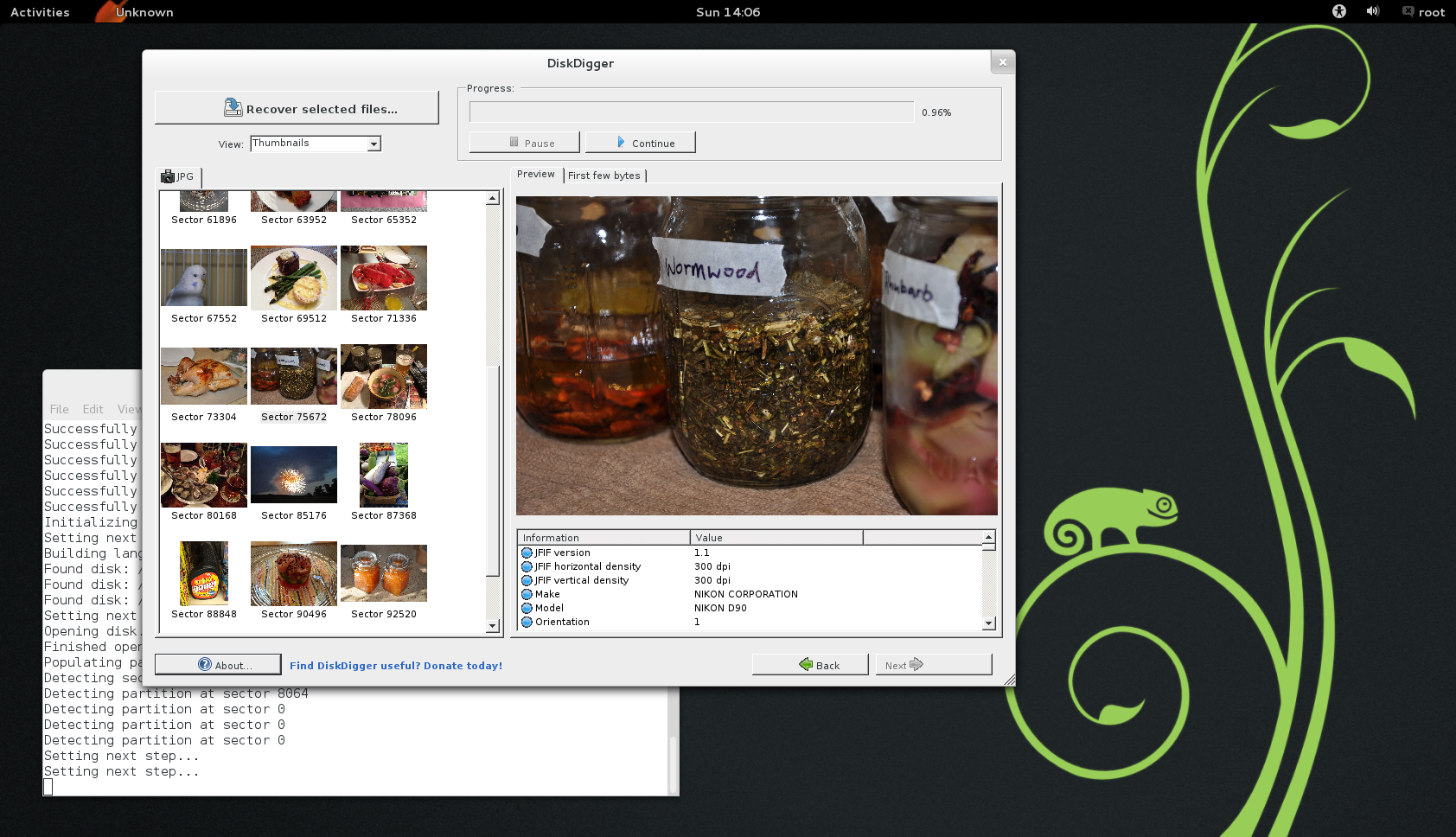The image size is (1456, 837).
Task: Close the DiskDigger window
Action: [1002, 62]
